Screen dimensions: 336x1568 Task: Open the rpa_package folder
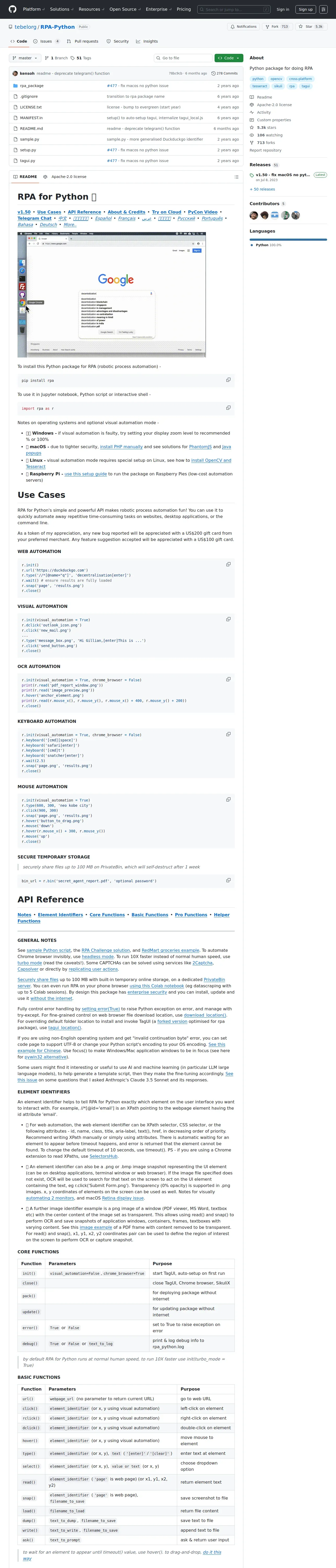pyautogui.click(x=32, y=86)
